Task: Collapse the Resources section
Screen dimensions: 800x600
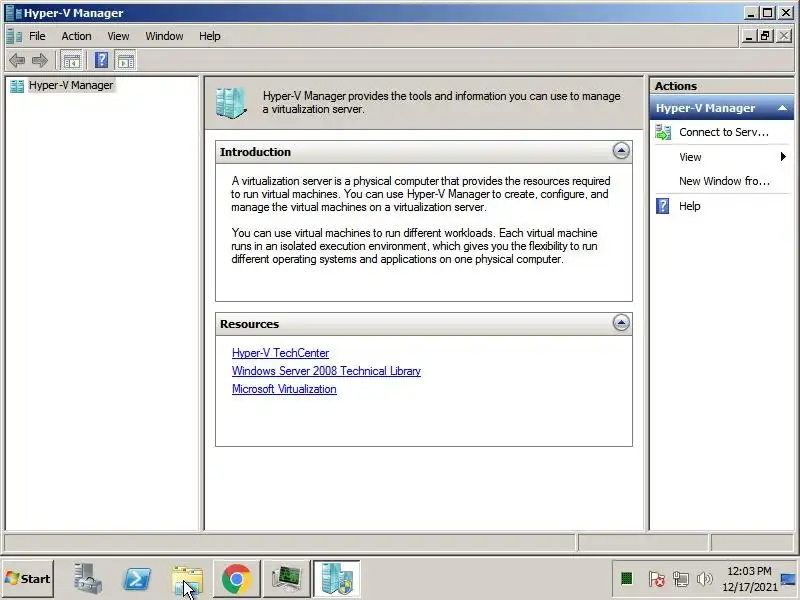Action: tap(621, 323)
